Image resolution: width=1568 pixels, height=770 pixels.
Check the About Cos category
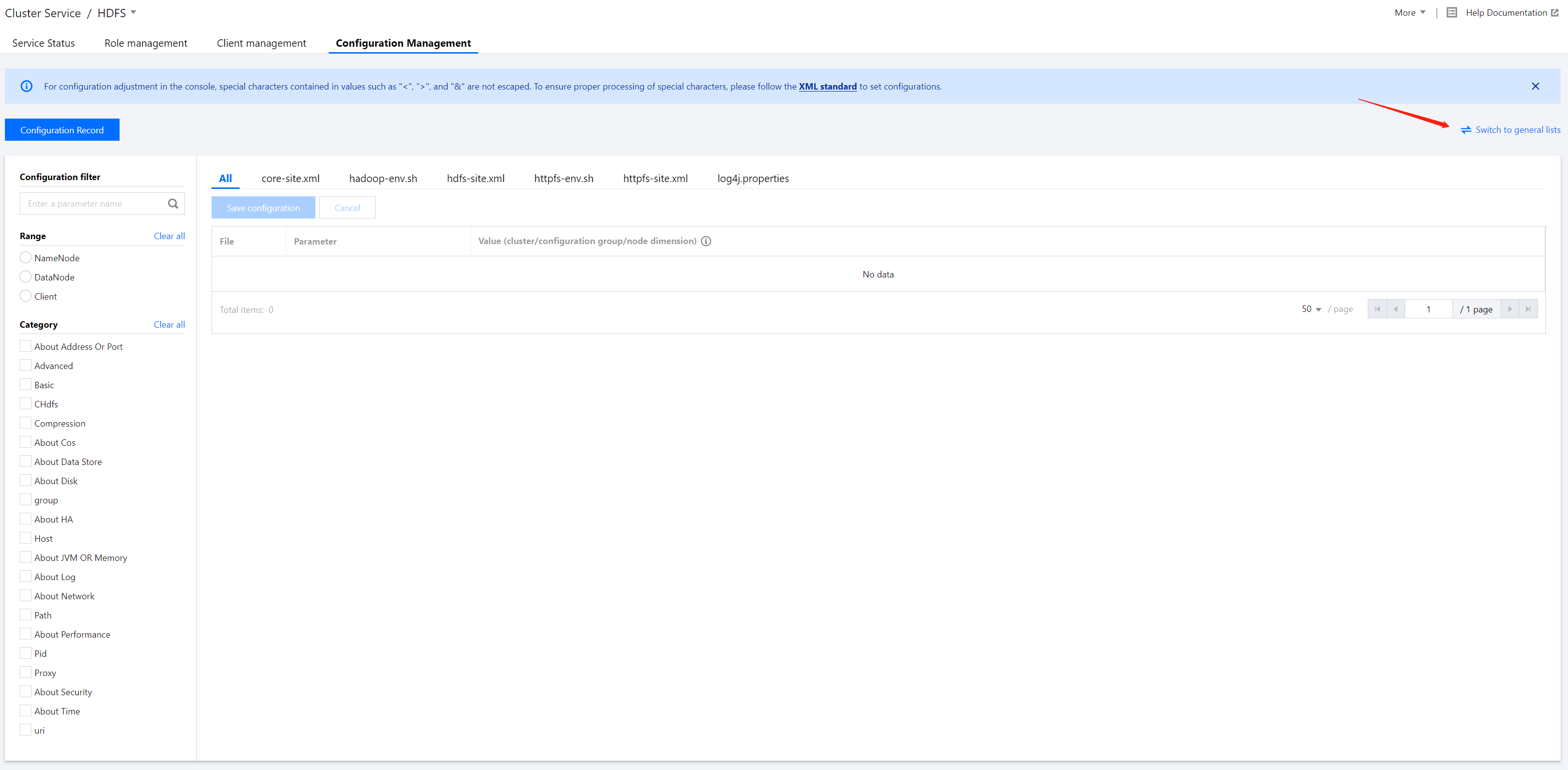[x=26, y=442]
